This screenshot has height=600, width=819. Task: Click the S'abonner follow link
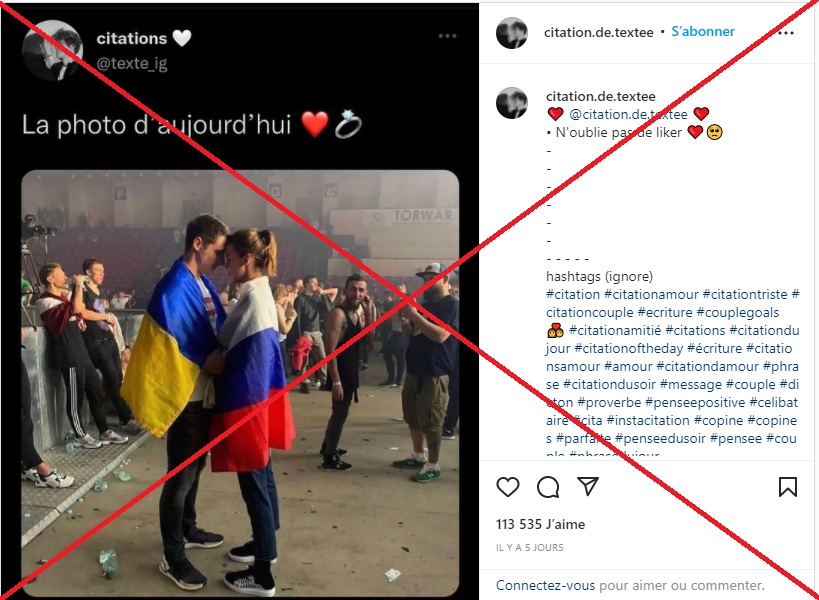click(x=703, y=31)
